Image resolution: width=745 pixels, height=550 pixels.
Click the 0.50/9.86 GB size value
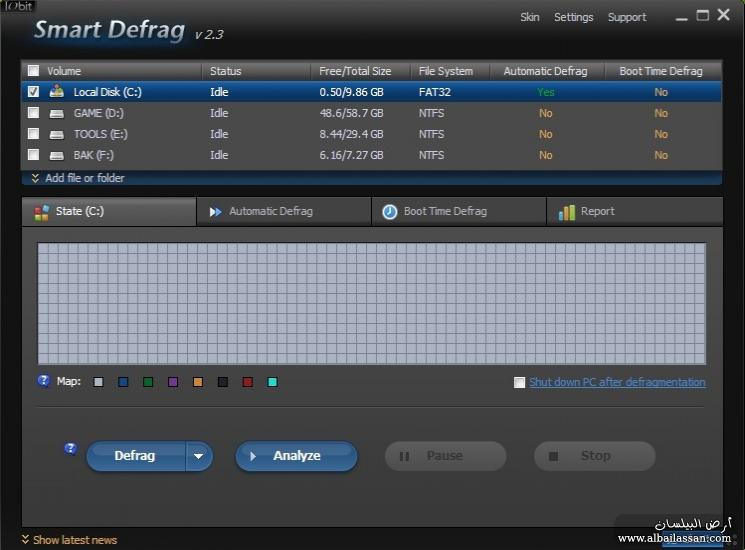(x=352, y=92)
